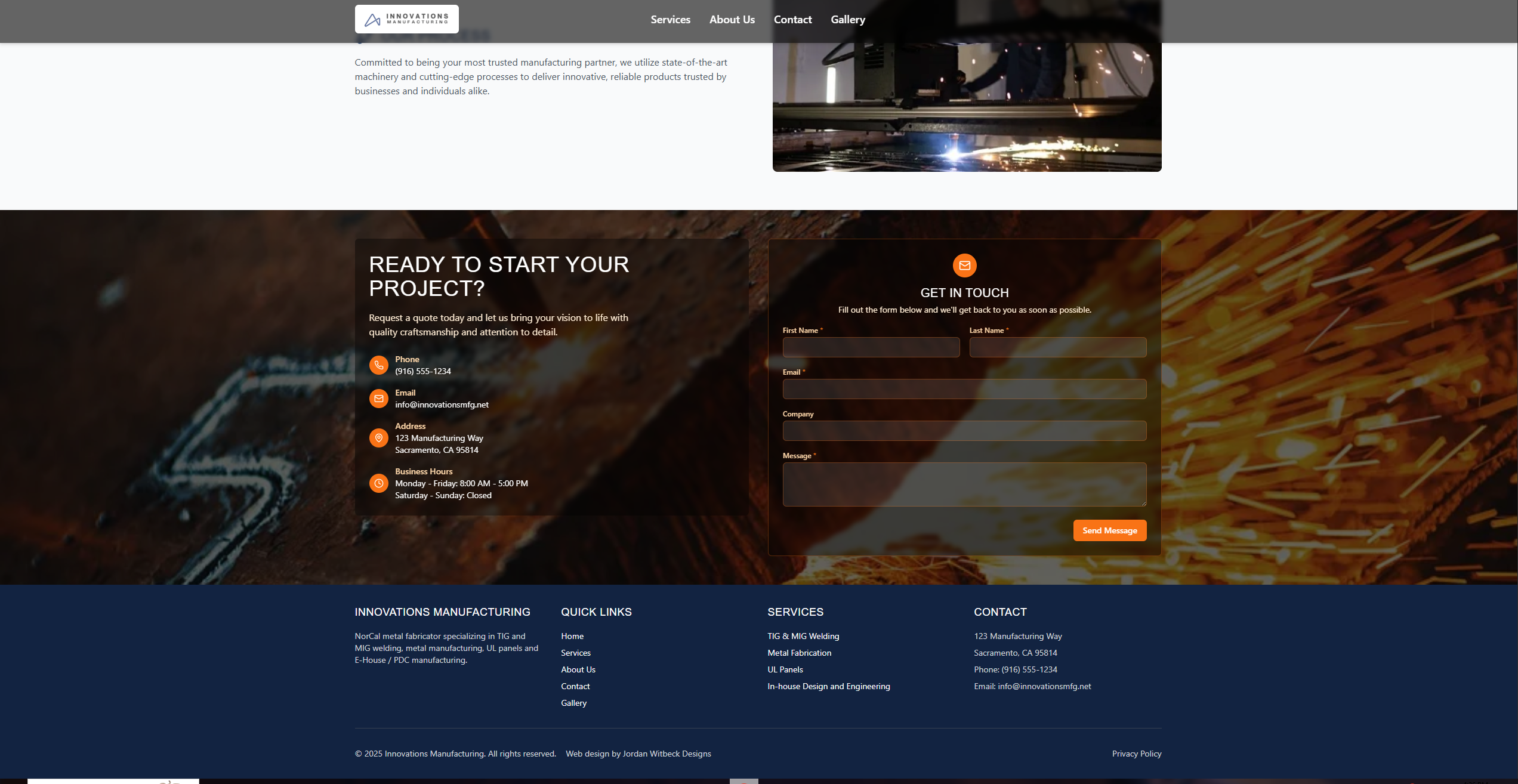1518x784 pixels.
Task: Follow the Jordan Witbeck Designs credit link
Action: (667, 754)
